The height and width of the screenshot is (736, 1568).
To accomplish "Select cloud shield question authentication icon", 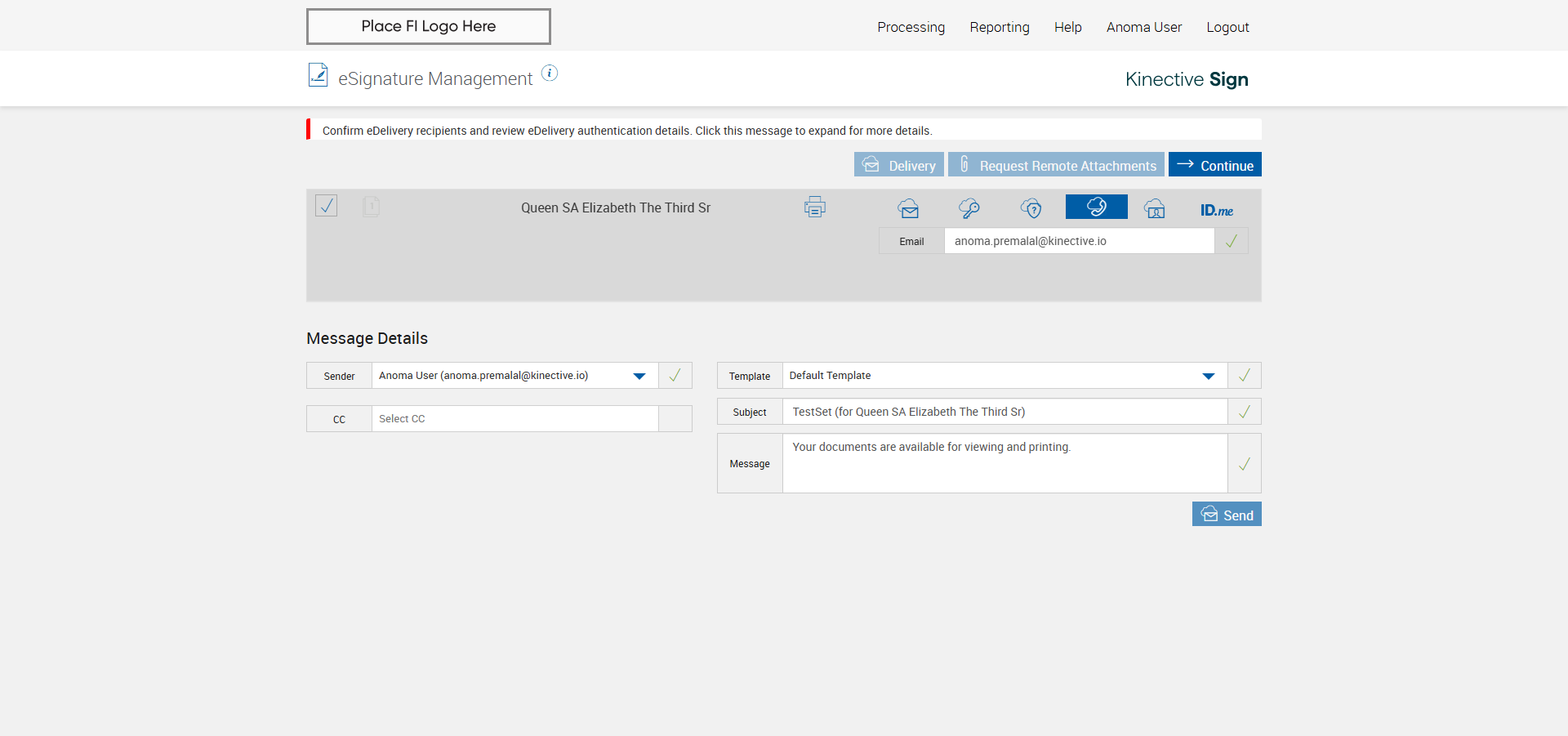I will 1031,208.
